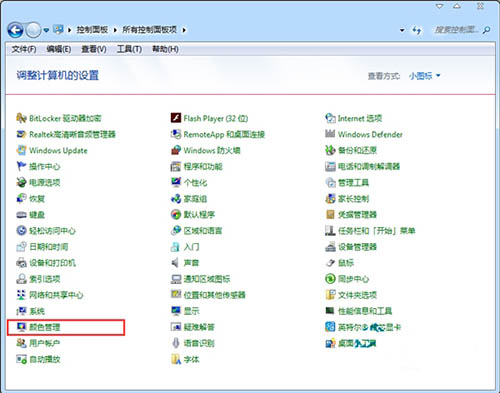Image resolution: width=500 pixels, height=393 pixels.
Task: Open the 英特尔 graphics icon
Action: [330, 327]
